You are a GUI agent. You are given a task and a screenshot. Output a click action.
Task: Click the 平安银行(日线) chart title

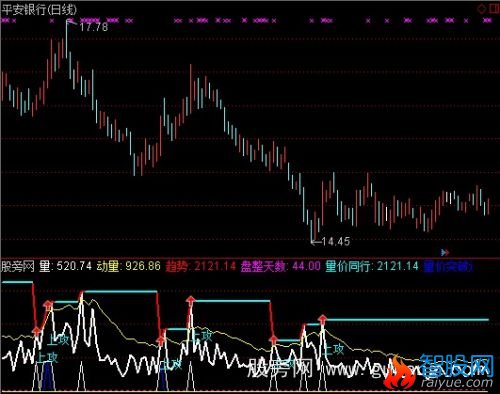pos(39,10)
